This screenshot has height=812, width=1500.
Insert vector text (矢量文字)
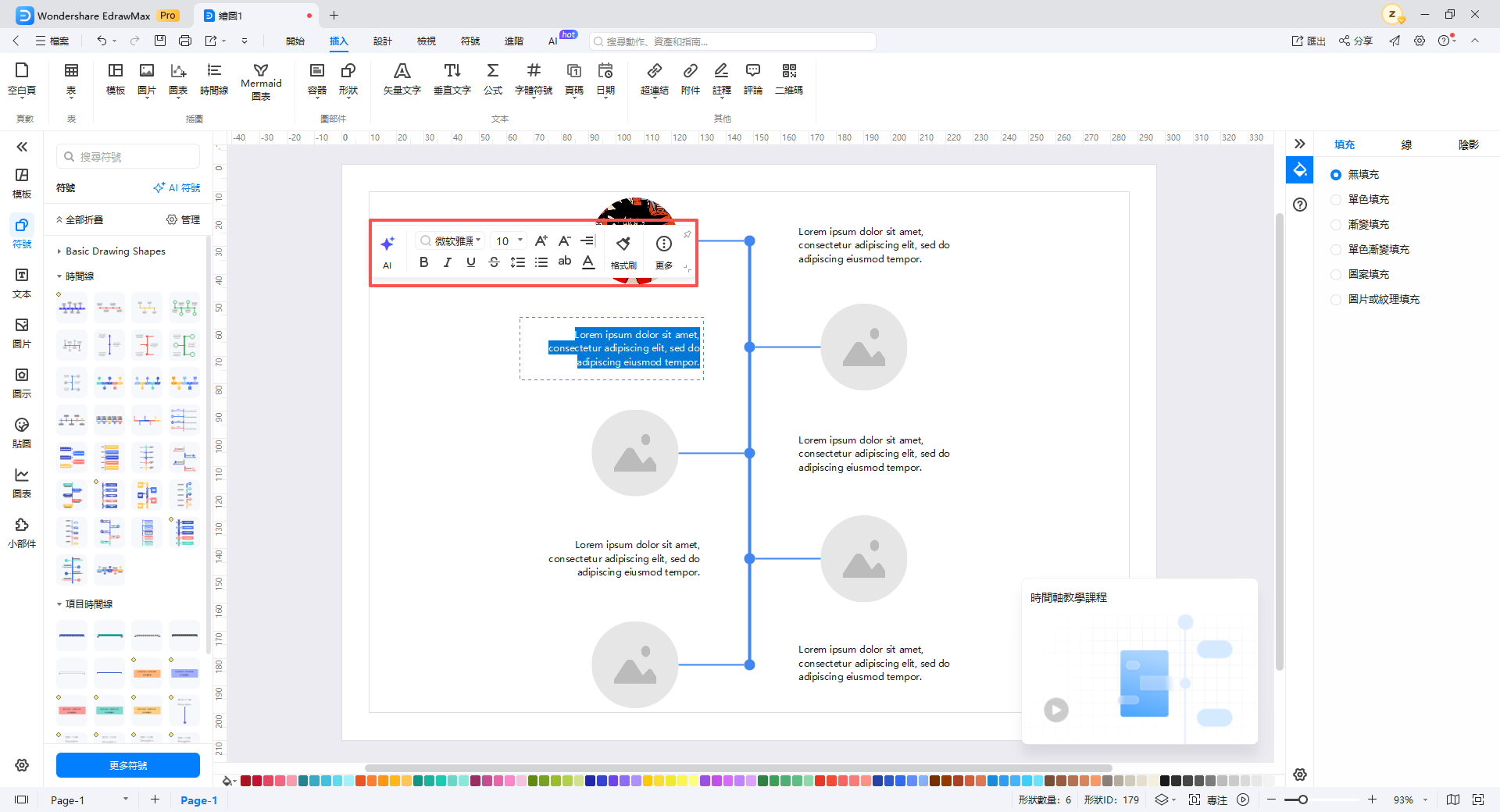pos(402,79)
